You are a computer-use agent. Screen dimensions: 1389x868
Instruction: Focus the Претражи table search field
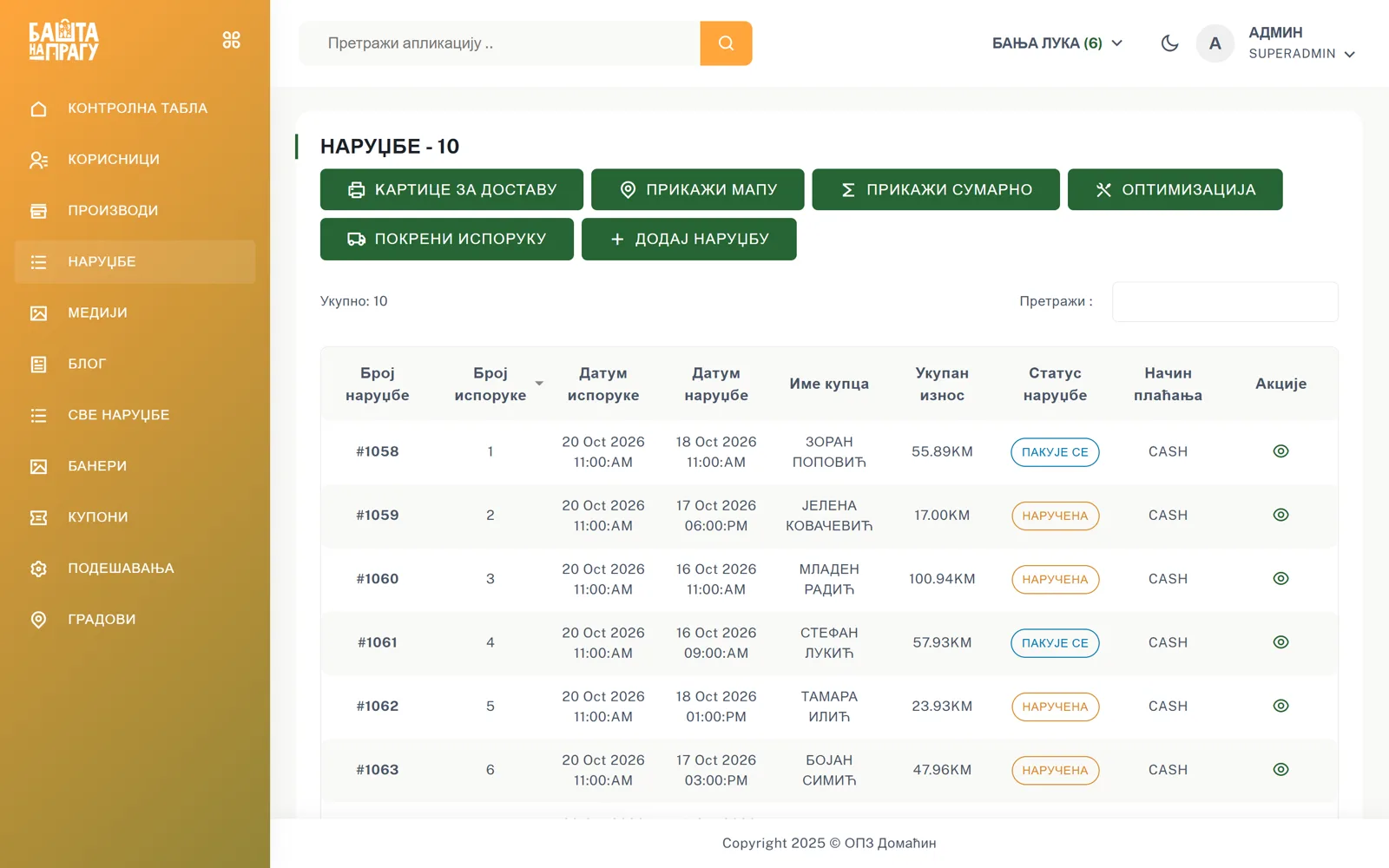pyautogui.click(x=1225, y=301)
